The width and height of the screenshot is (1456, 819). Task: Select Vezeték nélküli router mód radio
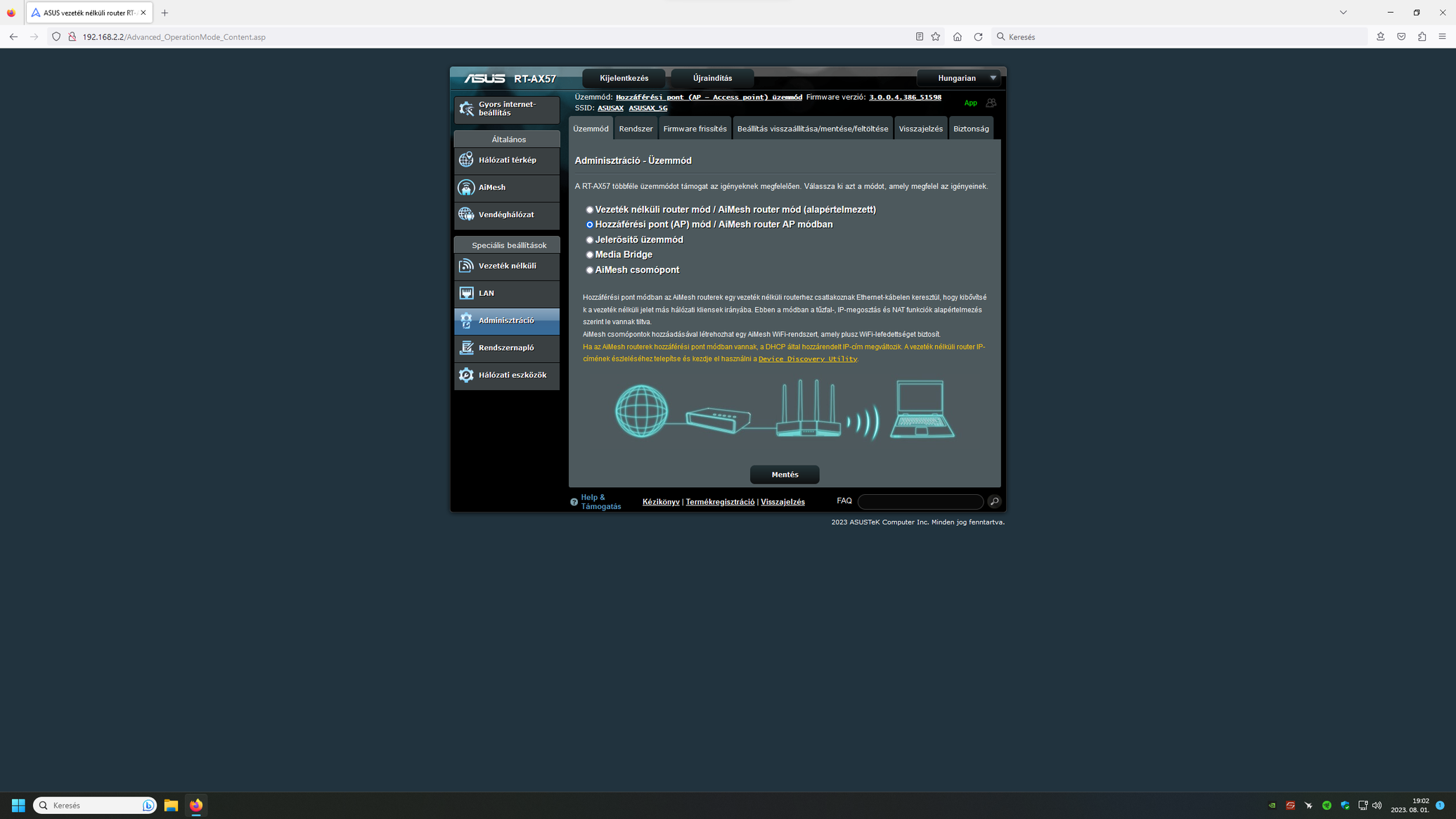click(x=590, y=210)
